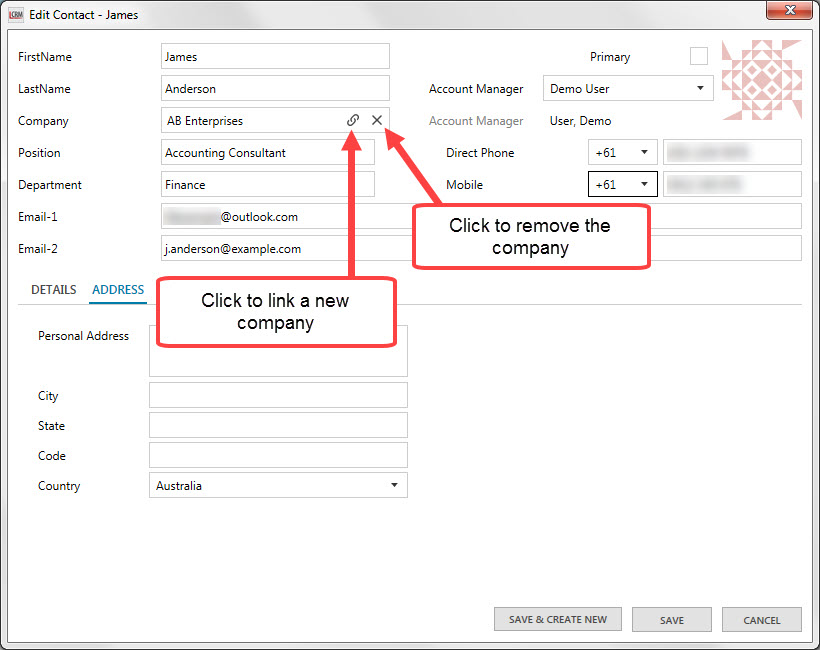This screenshot has width=820, height=650.
Task: Expand Mobile country code dropdown
Action: pyautogui.click(x=622, y=185)
